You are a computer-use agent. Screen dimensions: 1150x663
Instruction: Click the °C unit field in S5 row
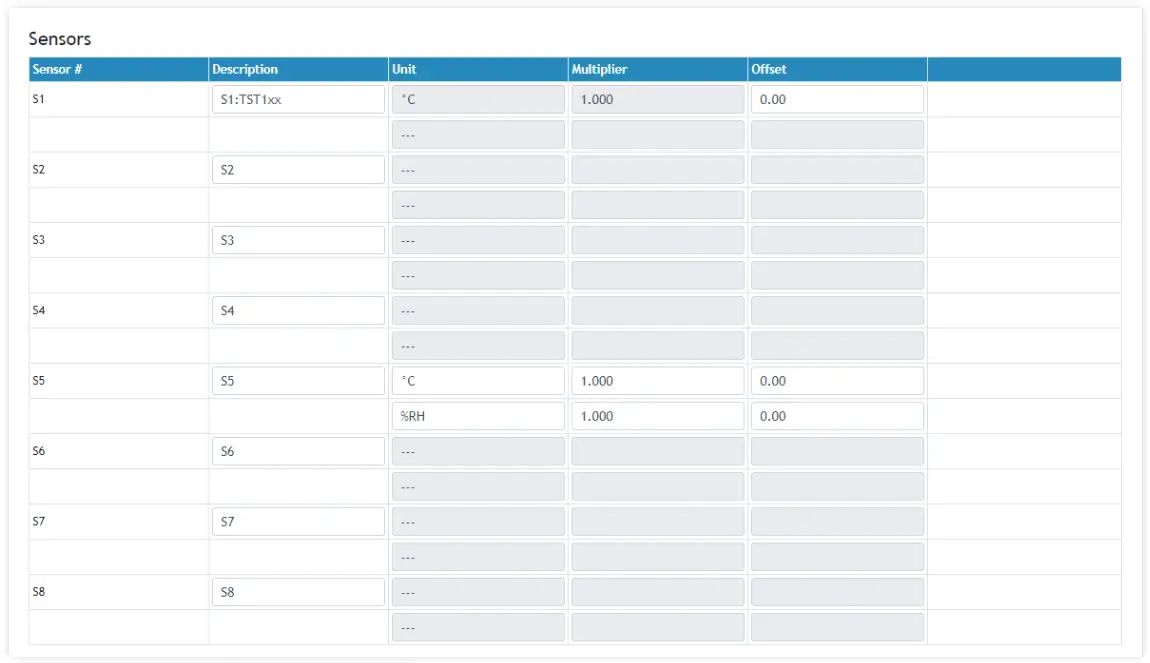tap(478, 381)
